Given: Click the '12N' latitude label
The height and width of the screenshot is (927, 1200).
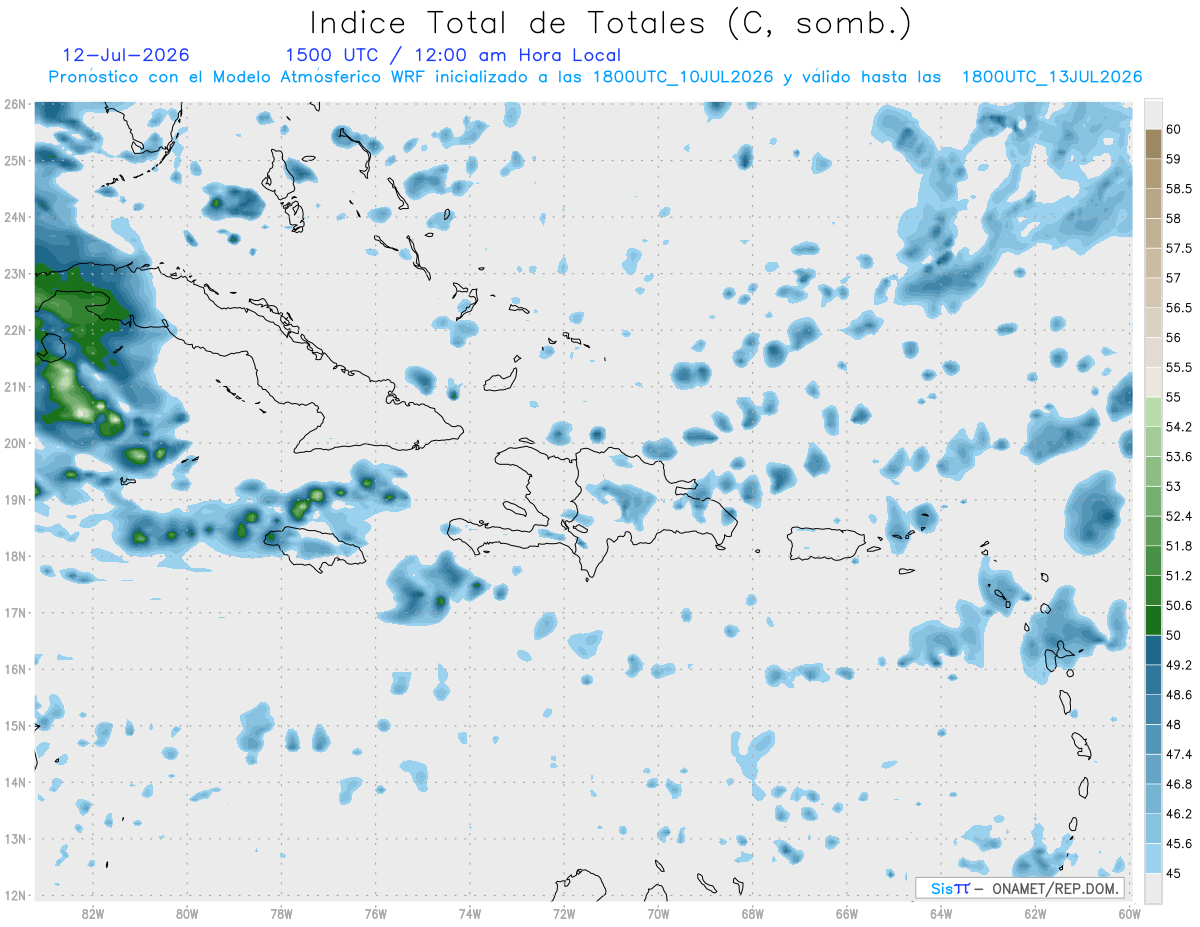Looking at the screenshot, I should (x=14, y=895).
